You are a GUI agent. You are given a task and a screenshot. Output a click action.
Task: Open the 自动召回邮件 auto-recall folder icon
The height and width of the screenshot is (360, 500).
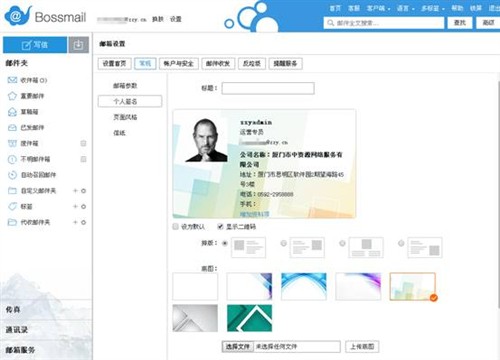(x=12, y=175)
